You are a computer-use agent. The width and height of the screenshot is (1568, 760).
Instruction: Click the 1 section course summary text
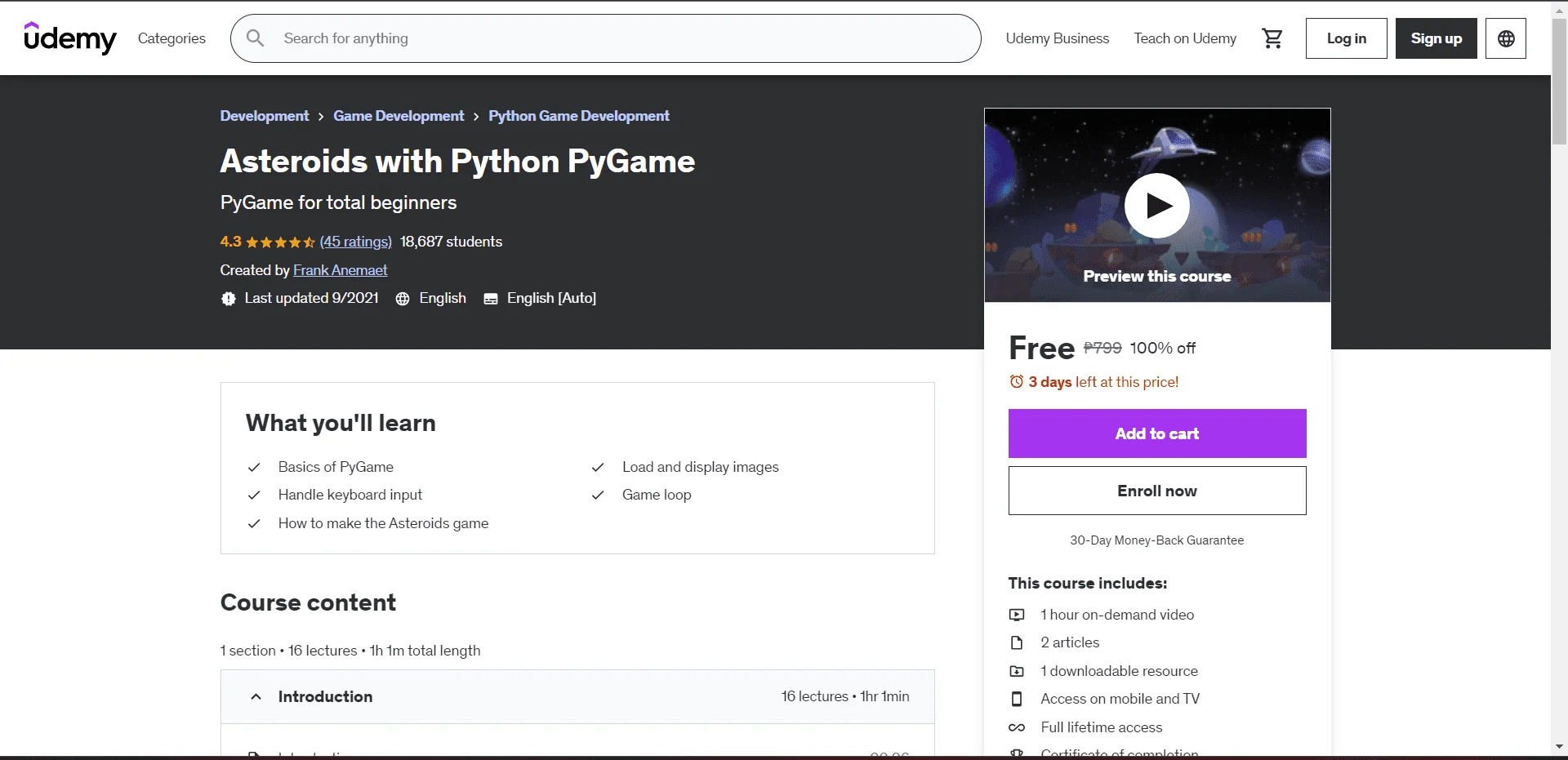tap(350, 651)
